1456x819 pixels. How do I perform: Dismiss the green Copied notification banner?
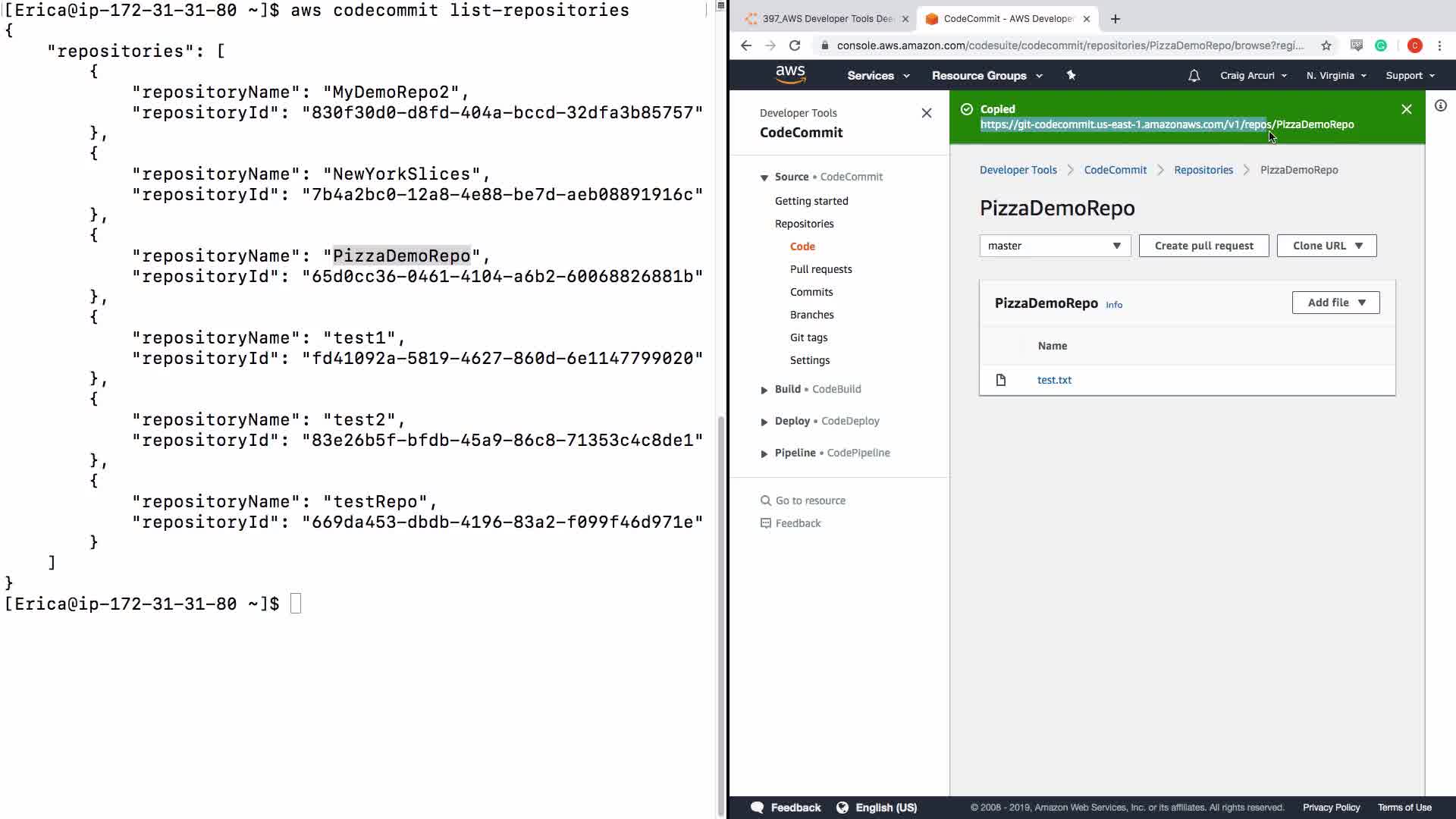[1407, 109]
